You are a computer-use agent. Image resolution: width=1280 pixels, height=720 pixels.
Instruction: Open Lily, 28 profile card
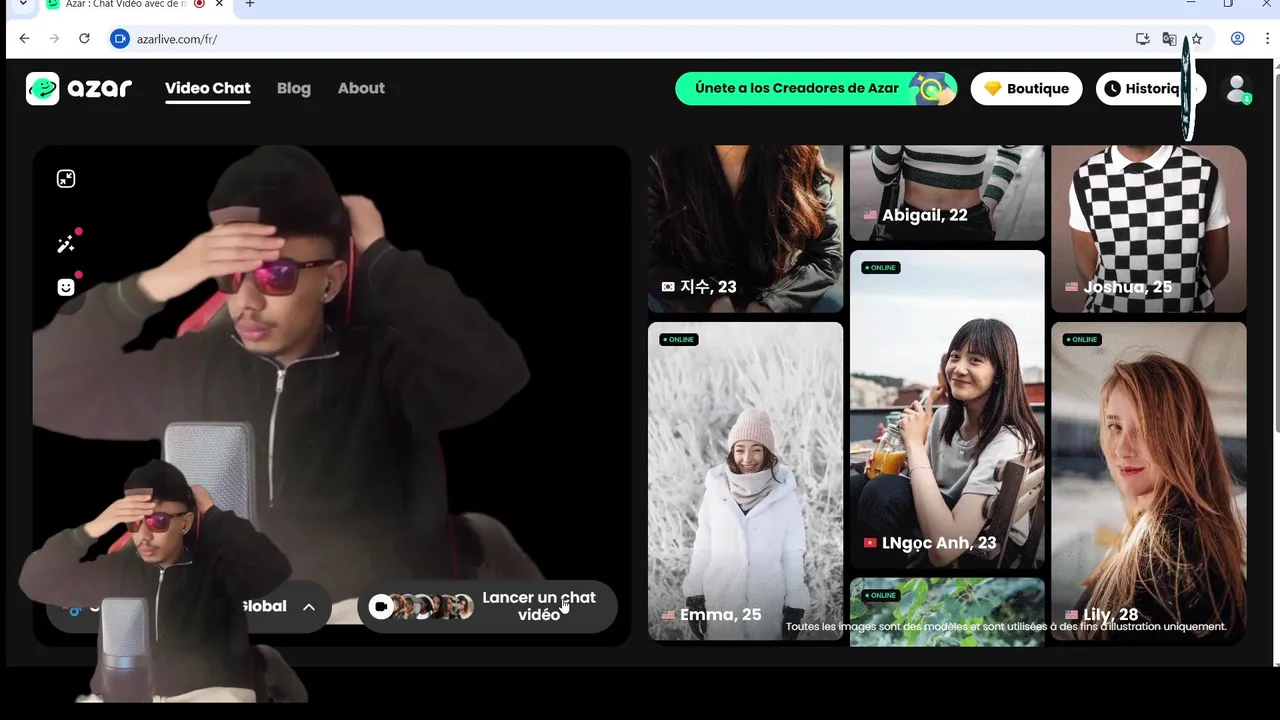[1149, 481]
